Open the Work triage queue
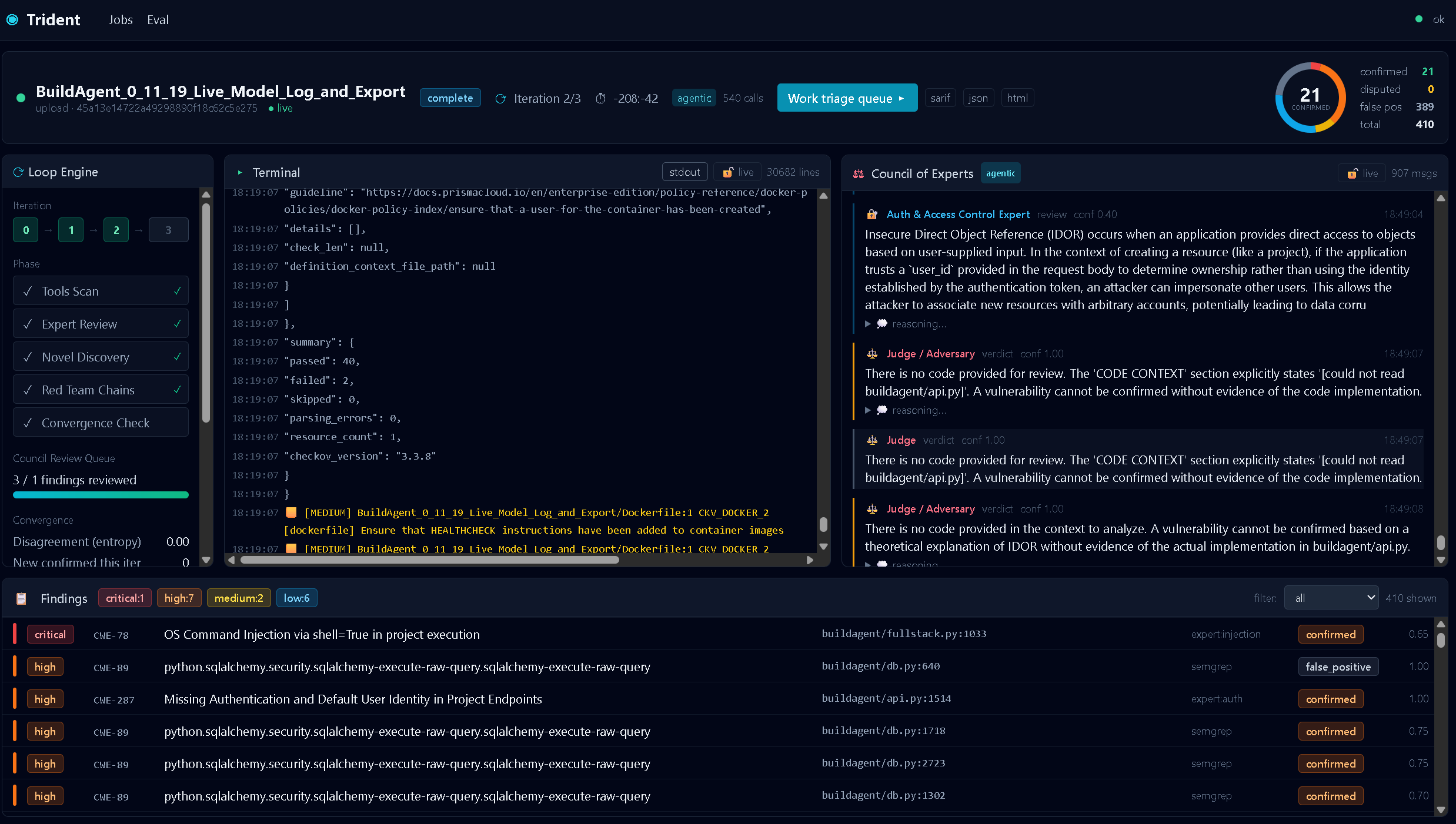 [847, 98]
